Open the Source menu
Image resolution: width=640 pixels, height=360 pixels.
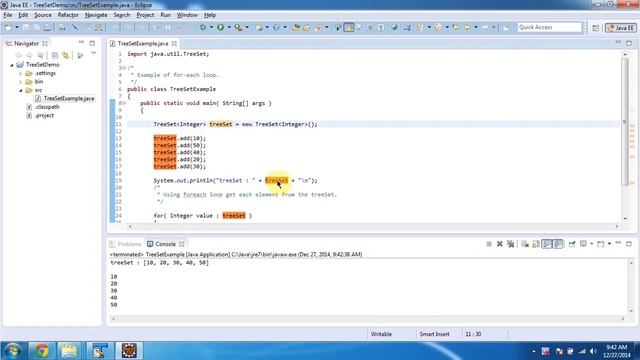(x=43, y=15)
